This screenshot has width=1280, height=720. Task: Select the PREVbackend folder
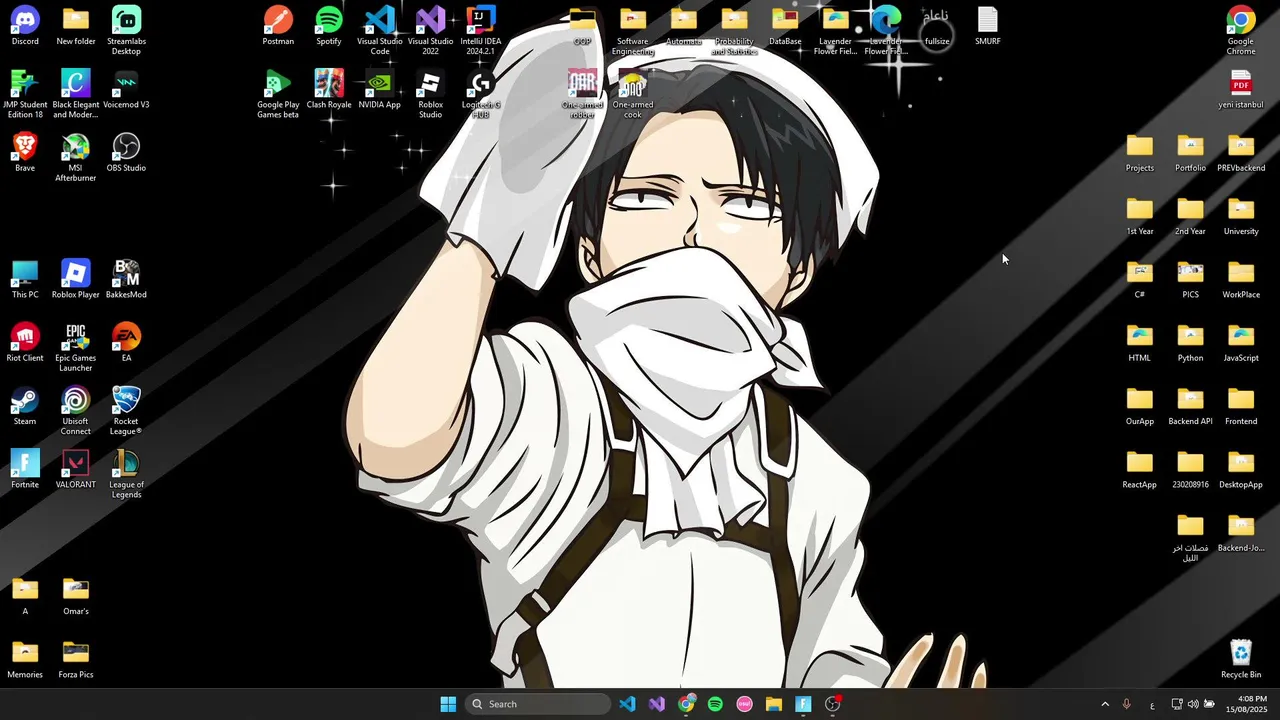coord(1241,152)
